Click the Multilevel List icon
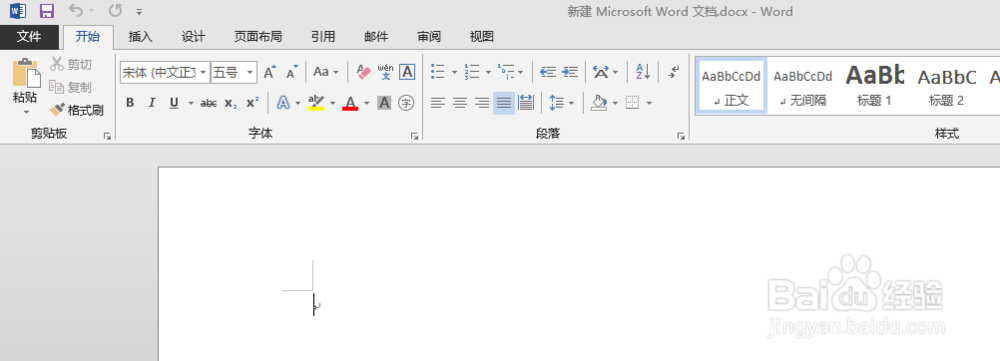1000x361 pixels. pos(505,72)
